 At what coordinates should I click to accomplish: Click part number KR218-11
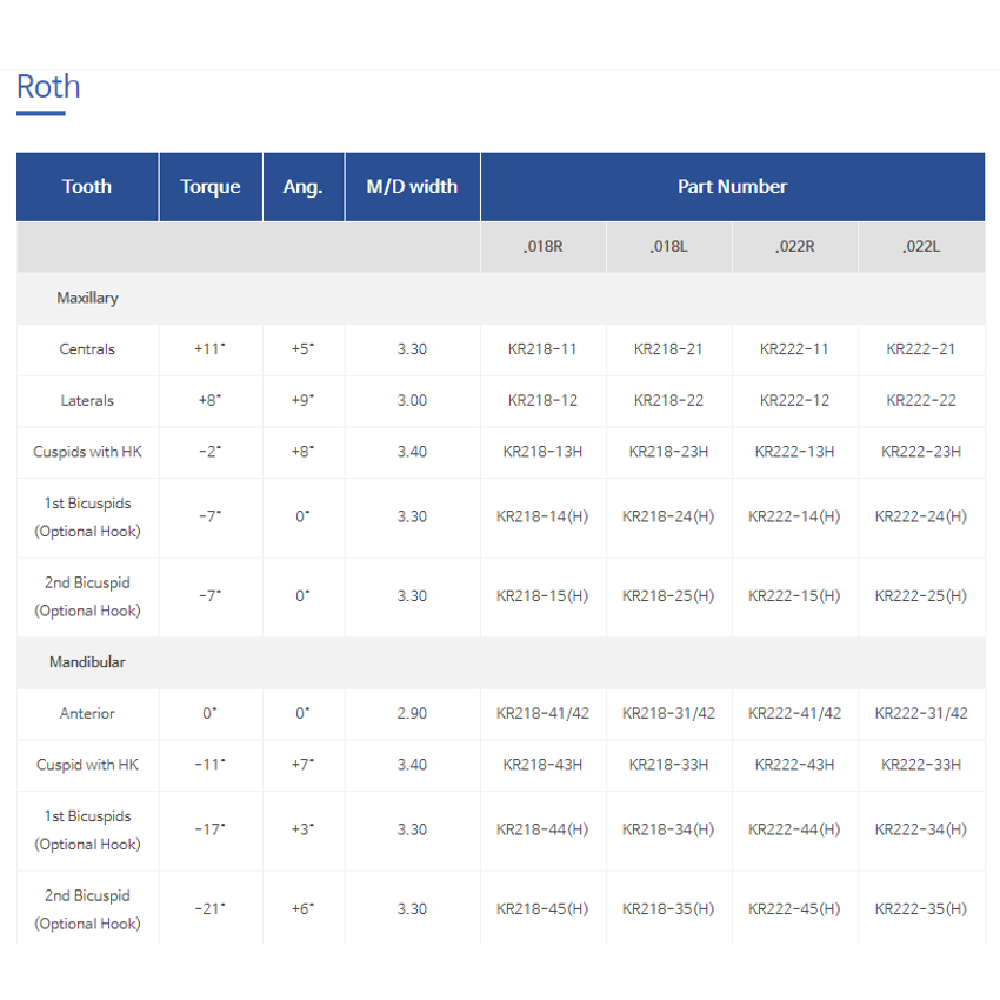(543, 349)
